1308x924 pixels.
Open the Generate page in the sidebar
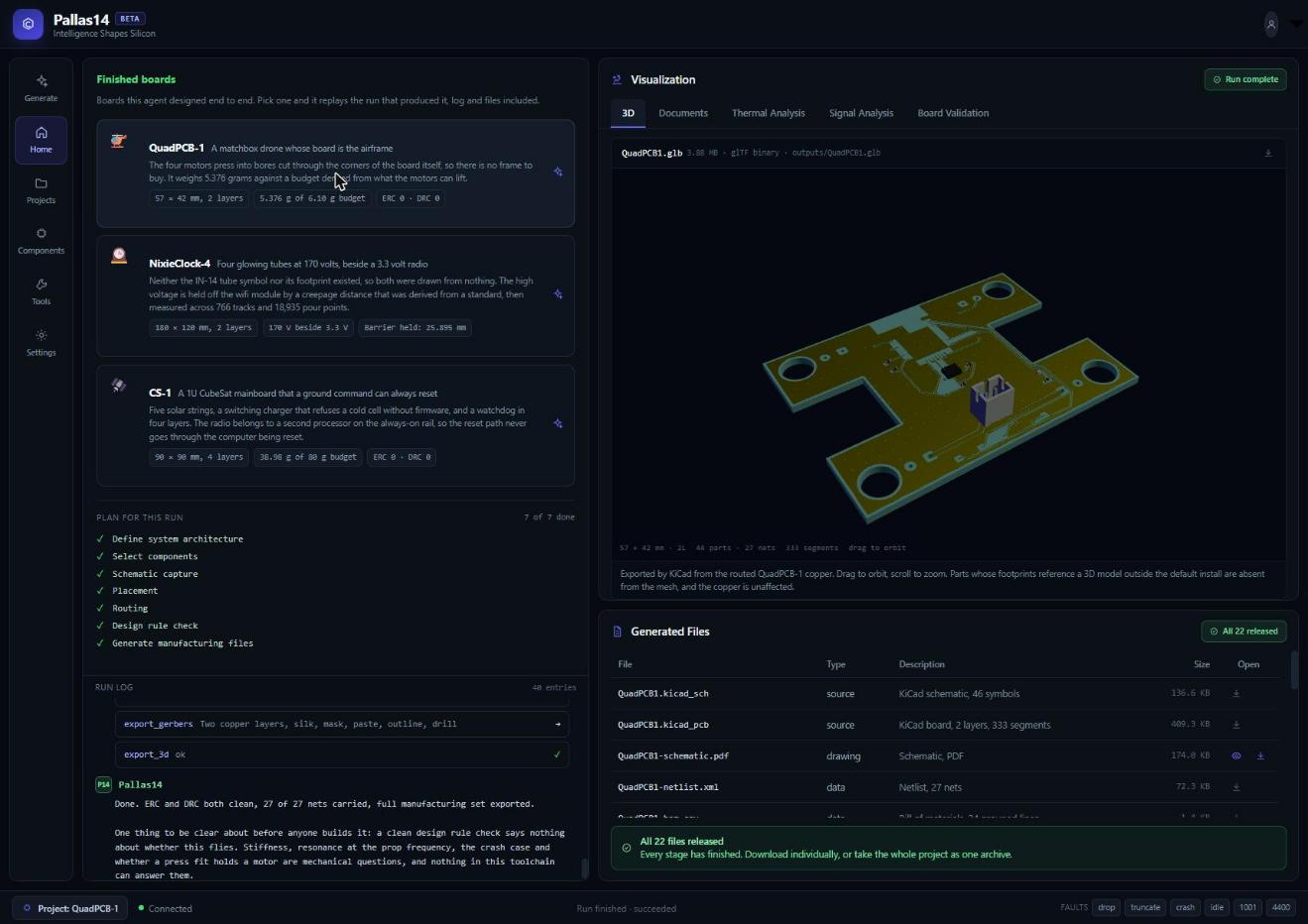[x=41, y=88]
